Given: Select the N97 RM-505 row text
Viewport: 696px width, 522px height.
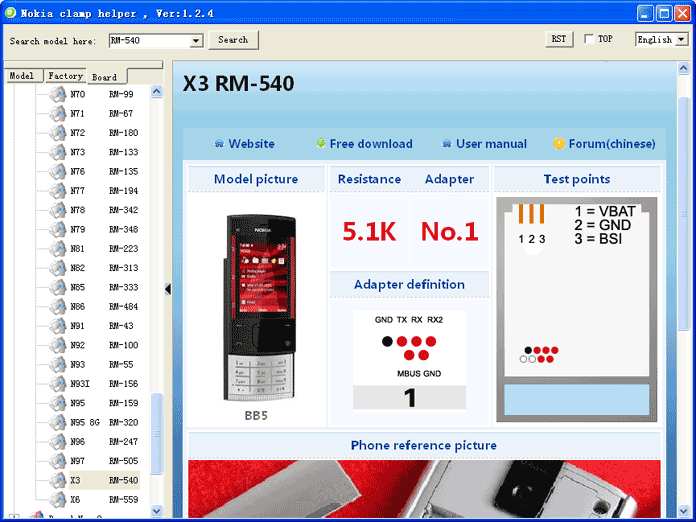Looking at the screenshot, I should point(104,461).
